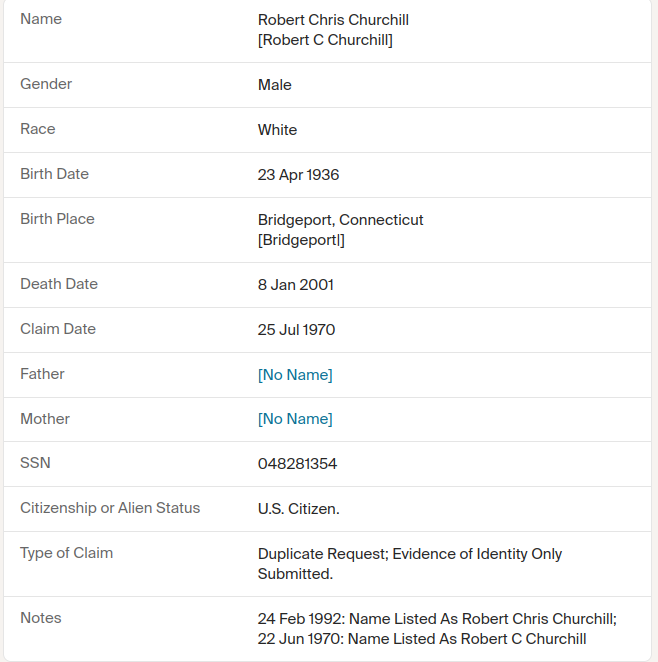Viewport: 658px width, 662px height.
Task: Click the SSN number 048281354
Action: pyautogui.click(x=297, y=464)
